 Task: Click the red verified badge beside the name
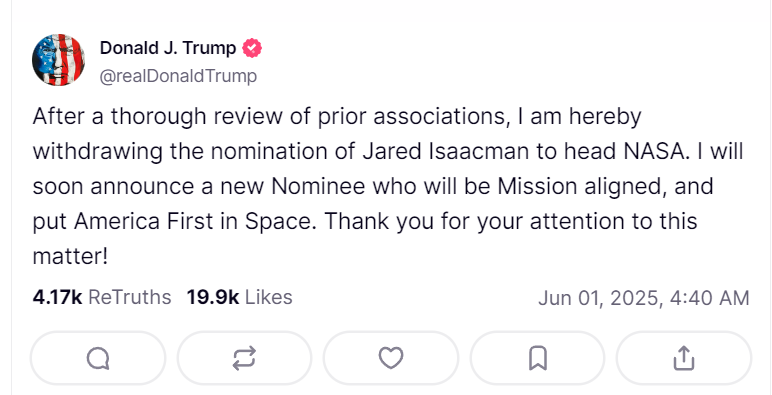tap(252, 48)
